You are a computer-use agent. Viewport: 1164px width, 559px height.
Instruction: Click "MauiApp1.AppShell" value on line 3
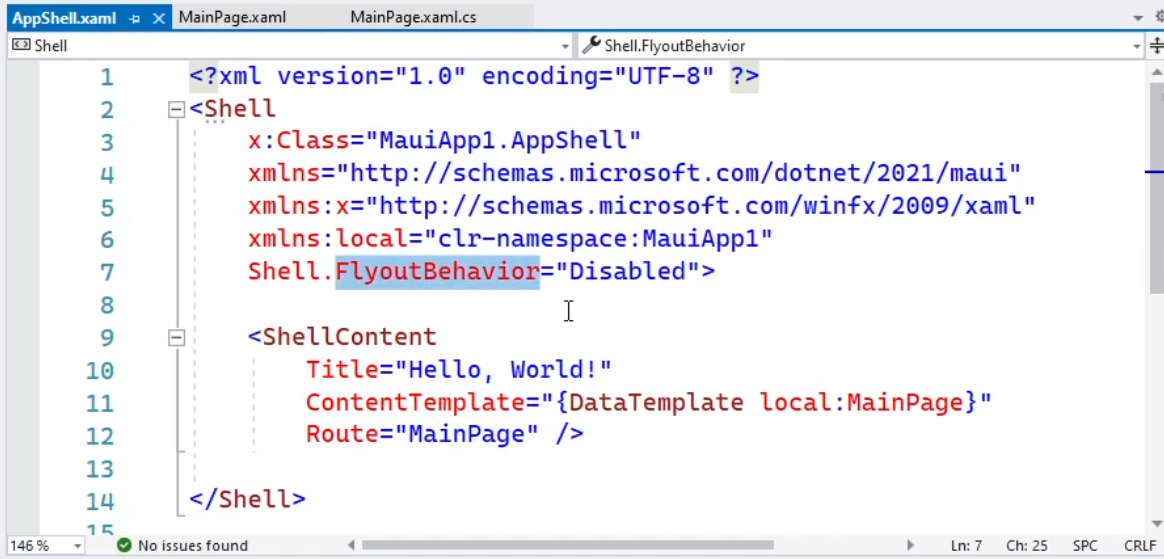503,140
